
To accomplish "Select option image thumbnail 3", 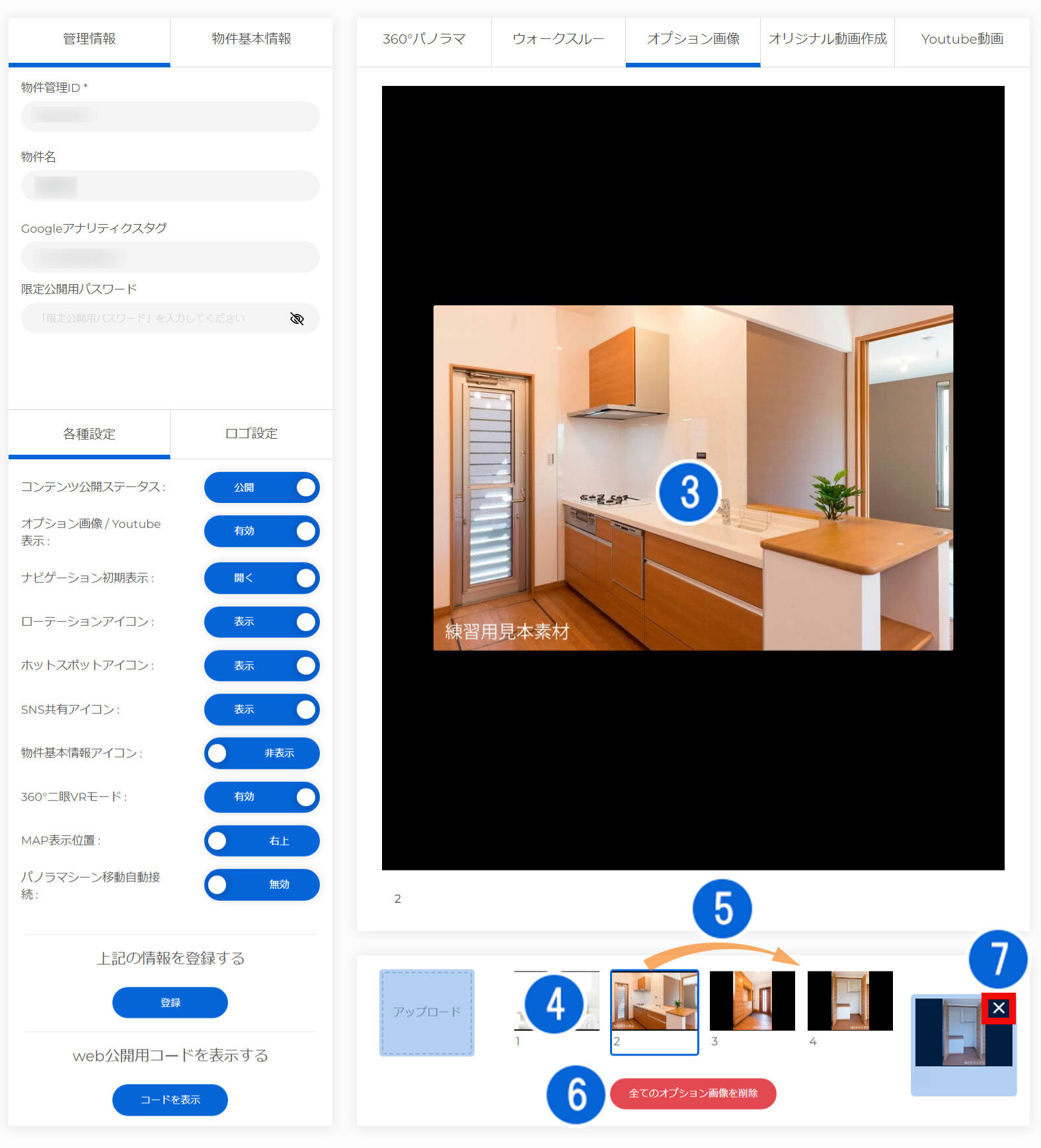I will [x=752, y=1000].
